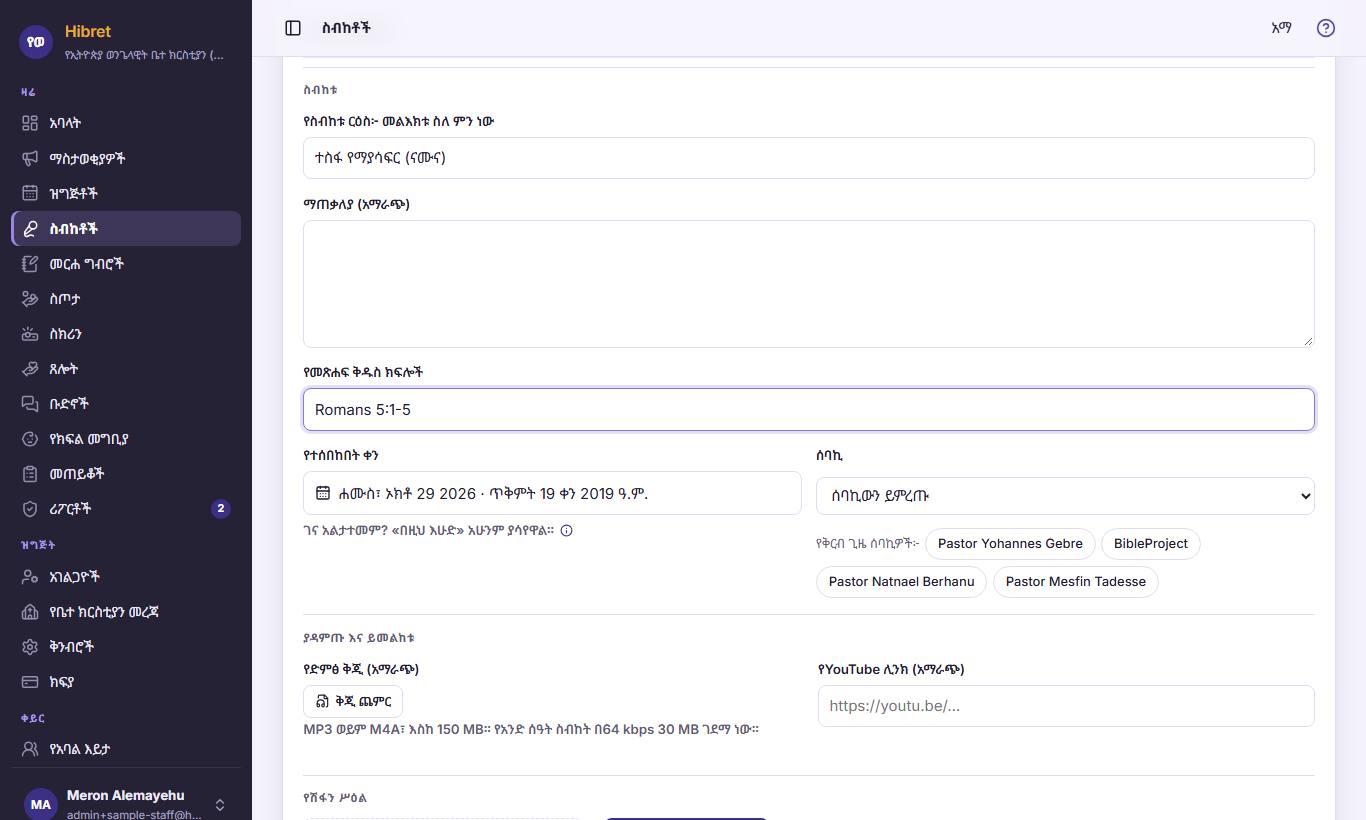This screenshot has height=820, width=1366.
Task: Click the ክፍያ credit card icon
Action: click(30, 682)
